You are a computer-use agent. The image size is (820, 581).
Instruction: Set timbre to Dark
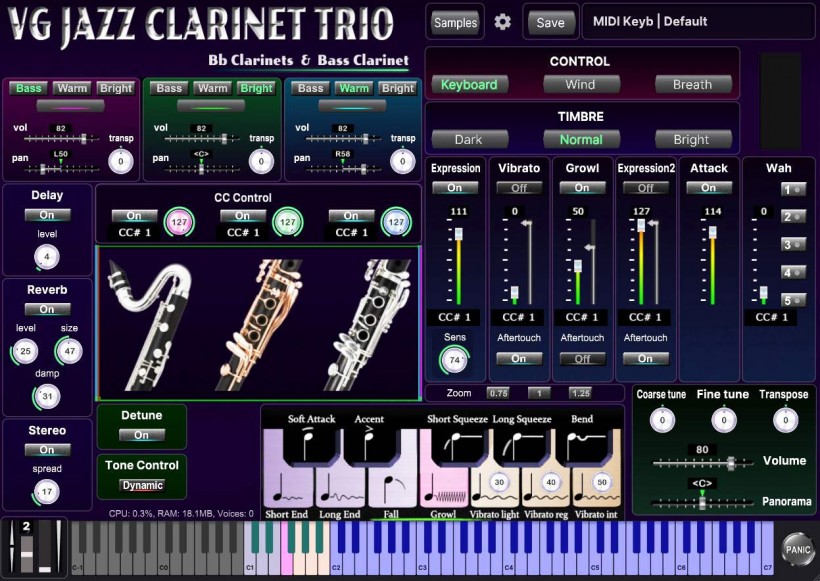[x=468, y=140]
